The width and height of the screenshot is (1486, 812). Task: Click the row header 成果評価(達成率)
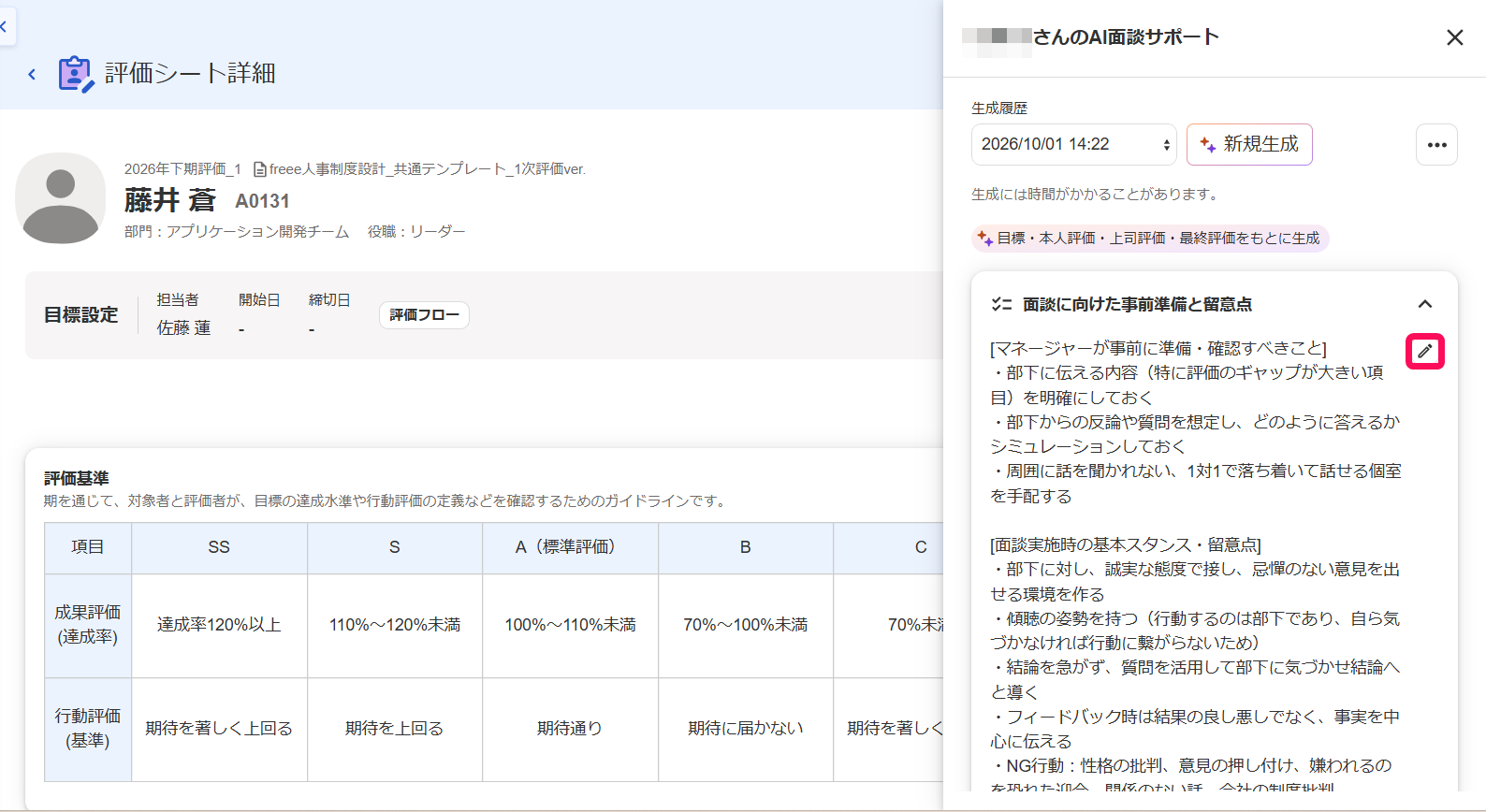click(88, 625)
